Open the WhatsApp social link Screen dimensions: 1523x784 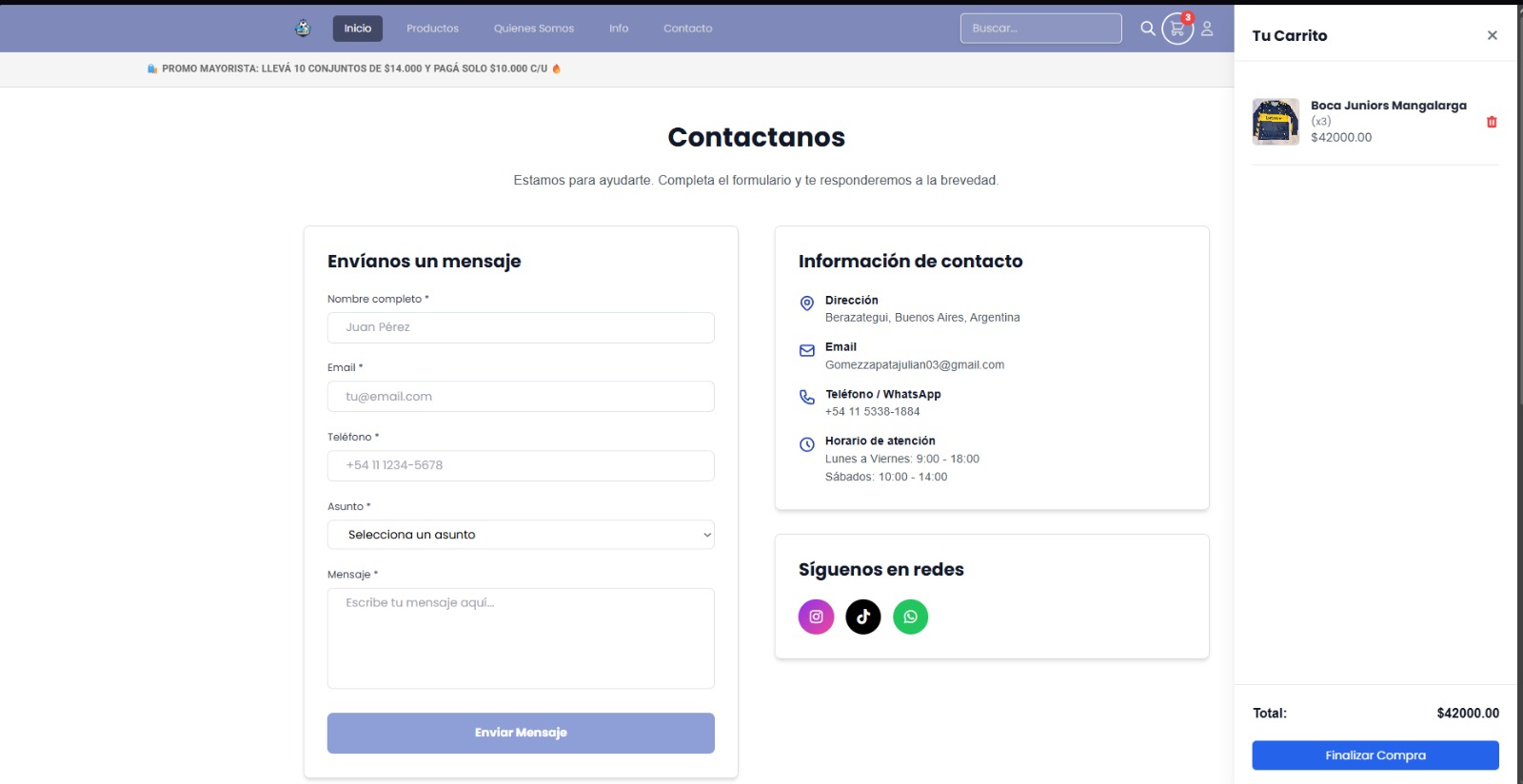(910, 617)
